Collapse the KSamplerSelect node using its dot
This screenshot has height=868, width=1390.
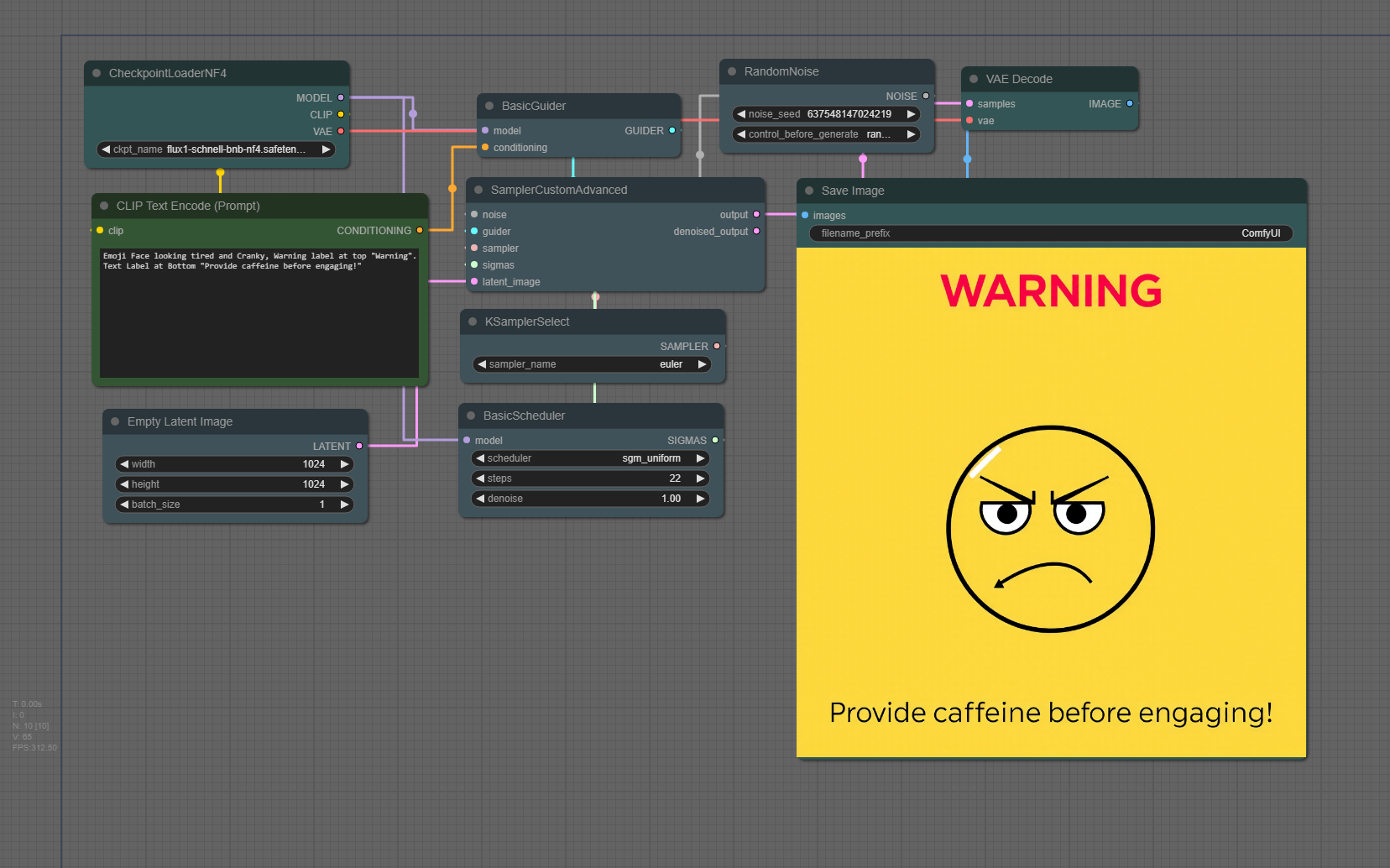pyautogui.click(x=473, y=322)
